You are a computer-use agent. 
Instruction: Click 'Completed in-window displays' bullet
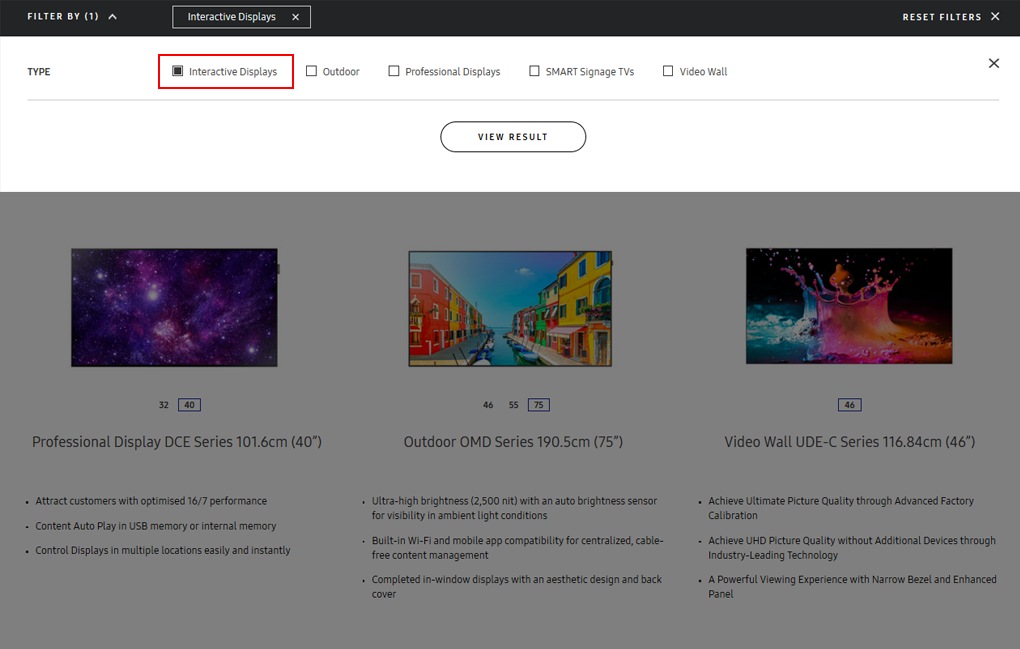point(517,587)
